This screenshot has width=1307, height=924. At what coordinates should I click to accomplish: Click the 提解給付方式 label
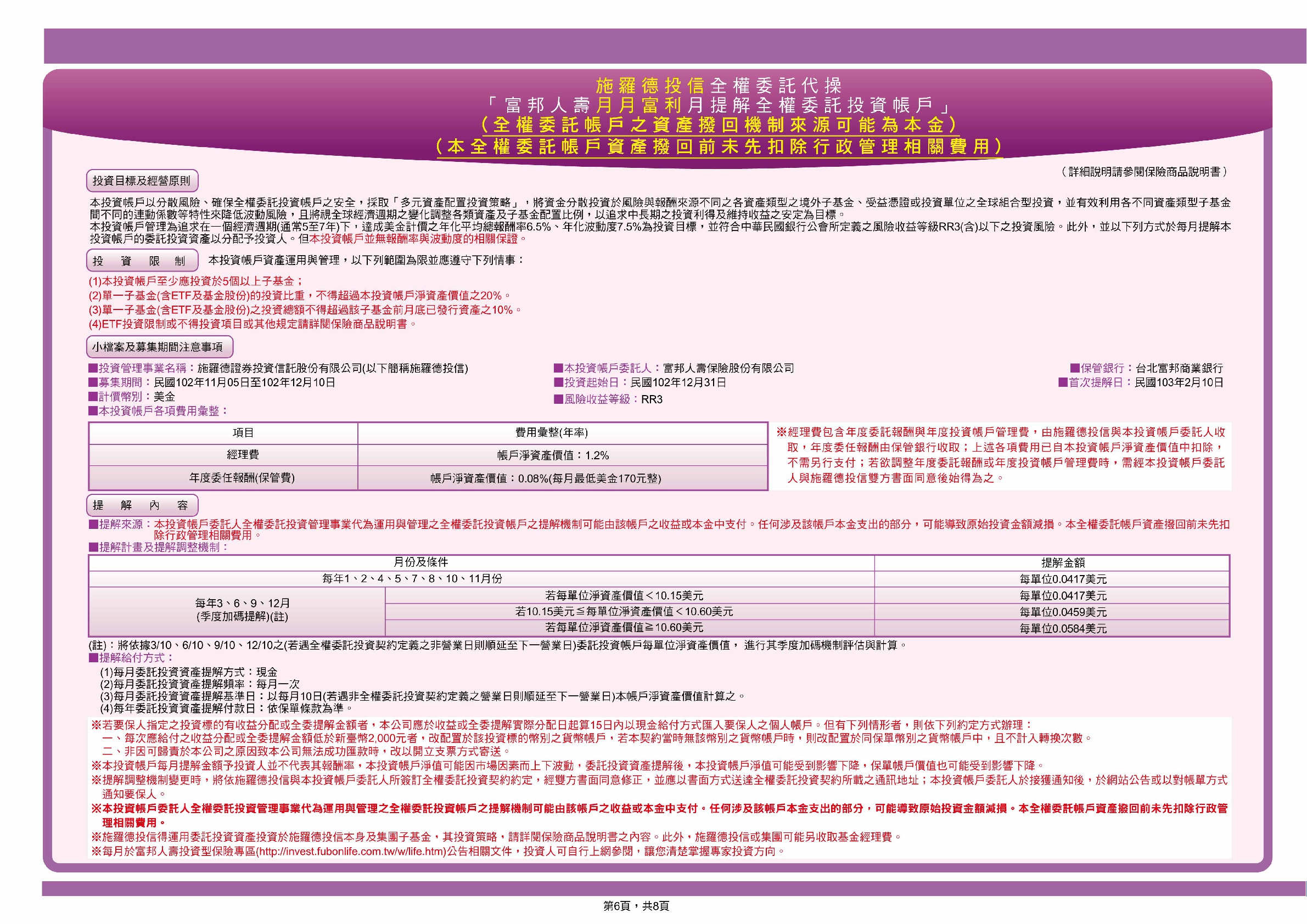pyautogui.click(x=131, y=658)
